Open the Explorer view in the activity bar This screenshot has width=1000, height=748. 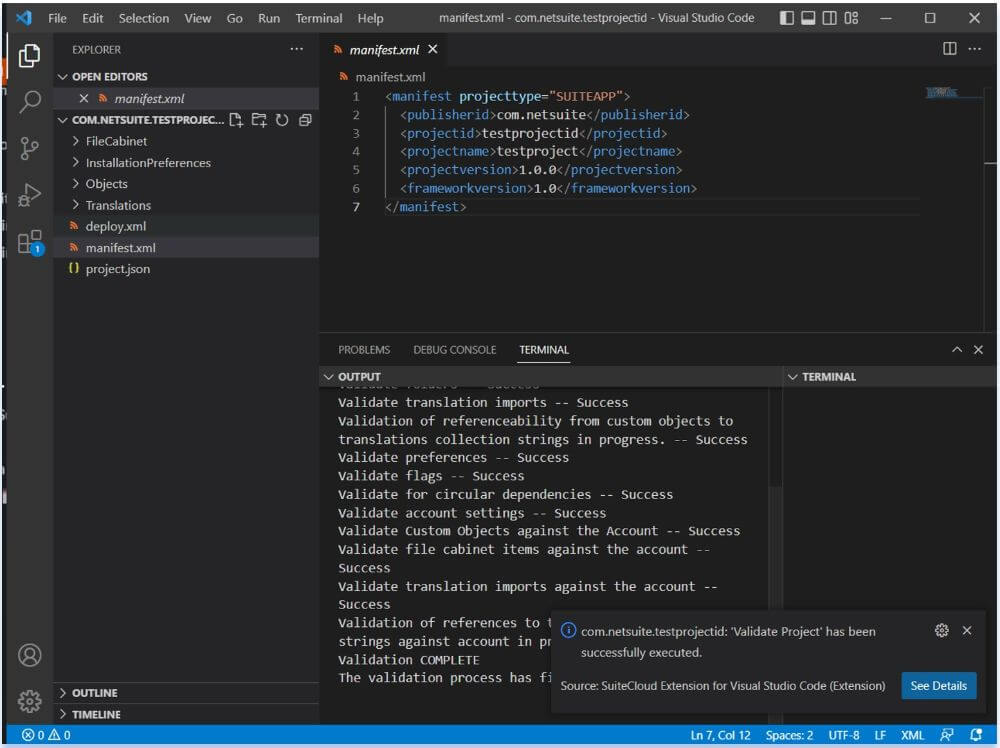(x=29, y=56)
